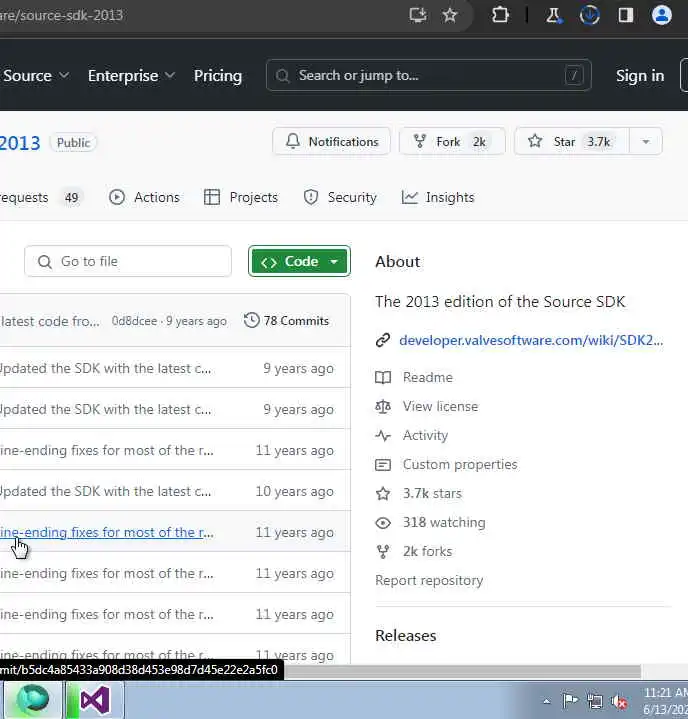The image size is (688, 719).
Task: Click the forks icon beside 2k forks
Action: coord(383,552)
